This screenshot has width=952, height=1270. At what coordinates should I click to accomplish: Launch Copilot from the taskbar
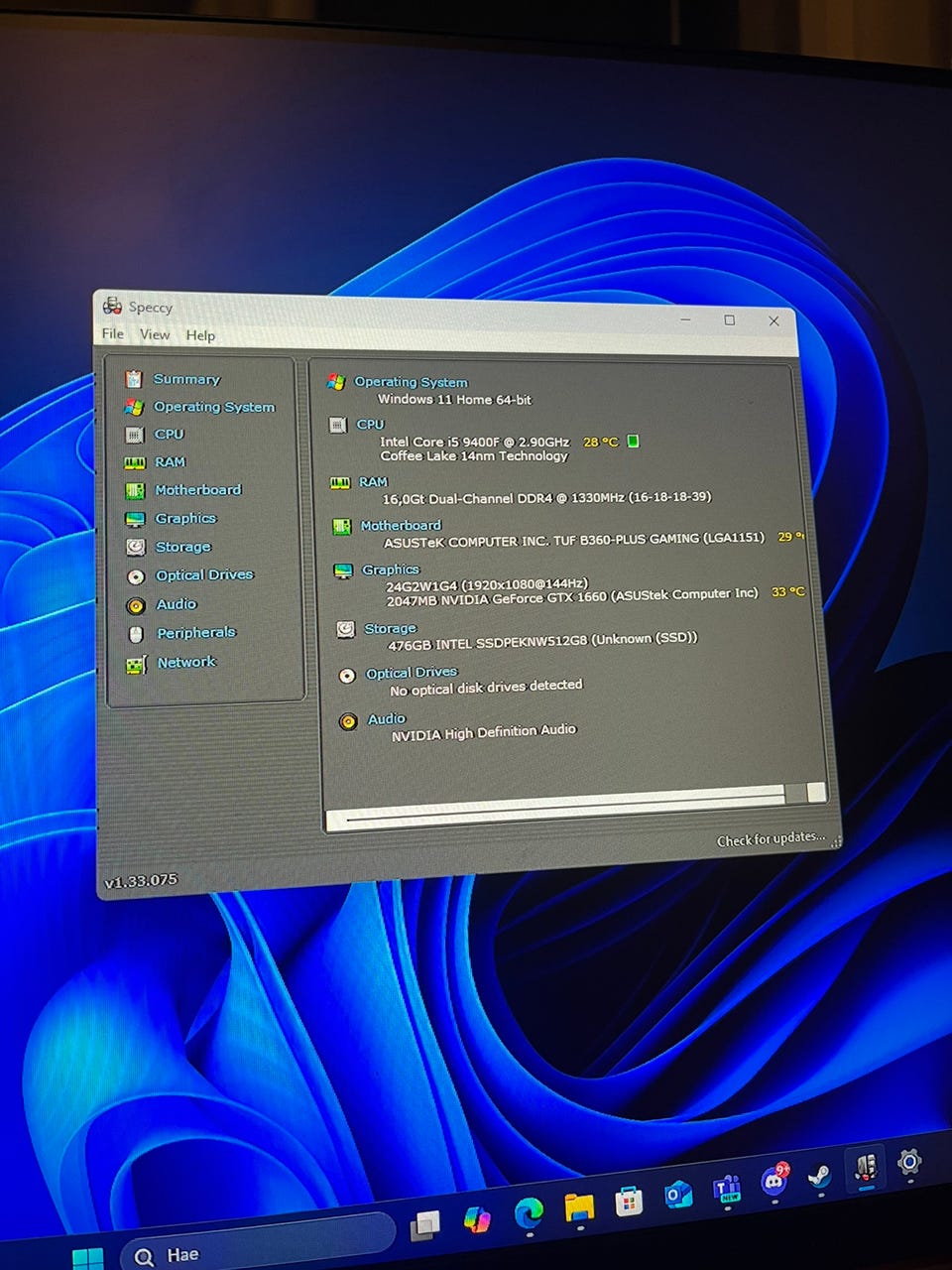pyautogui.click(x=477, y=1219)
